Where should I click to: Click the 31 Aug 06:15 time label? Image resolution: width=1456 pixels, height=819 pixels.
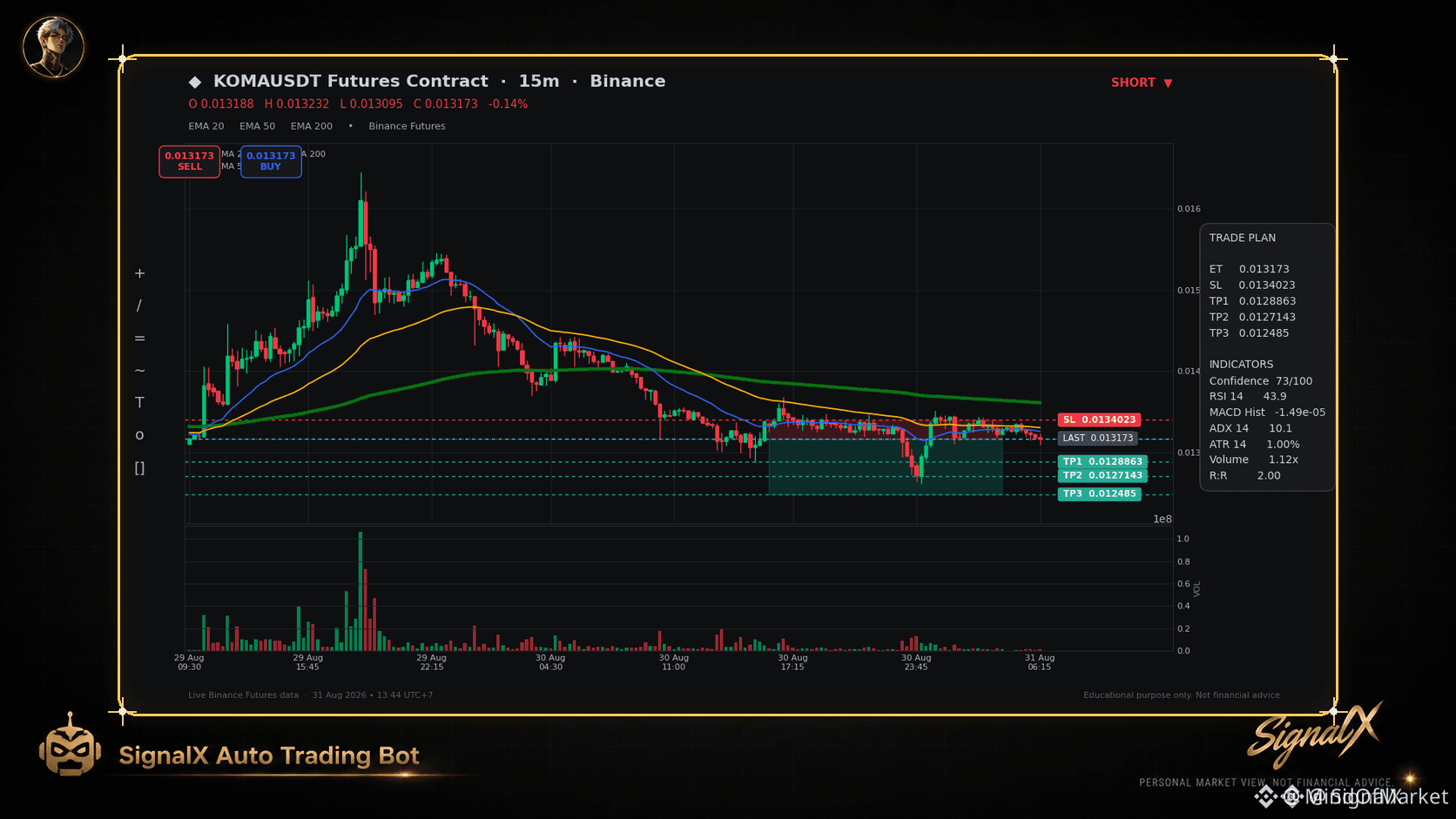tap(1040, 662)
